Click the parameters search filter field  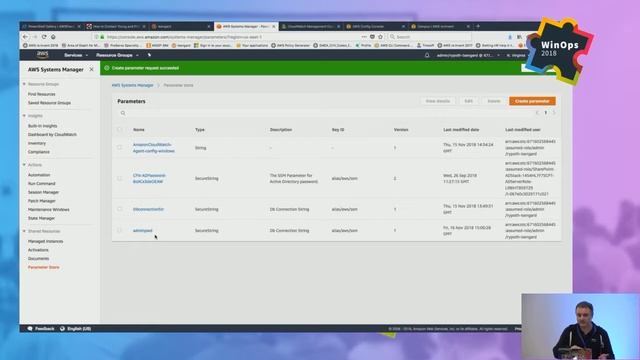[x=327, y=113]
